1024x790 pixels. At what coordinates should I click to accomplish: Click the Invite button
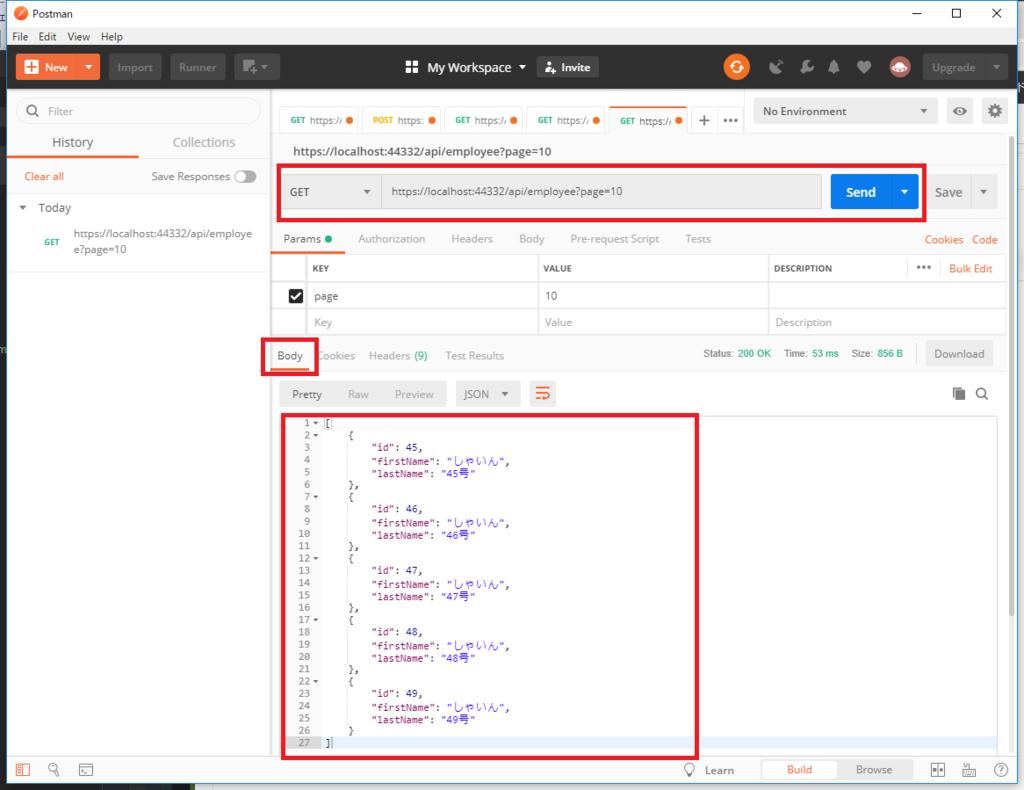pyautogui.click(x=568, y=67)
